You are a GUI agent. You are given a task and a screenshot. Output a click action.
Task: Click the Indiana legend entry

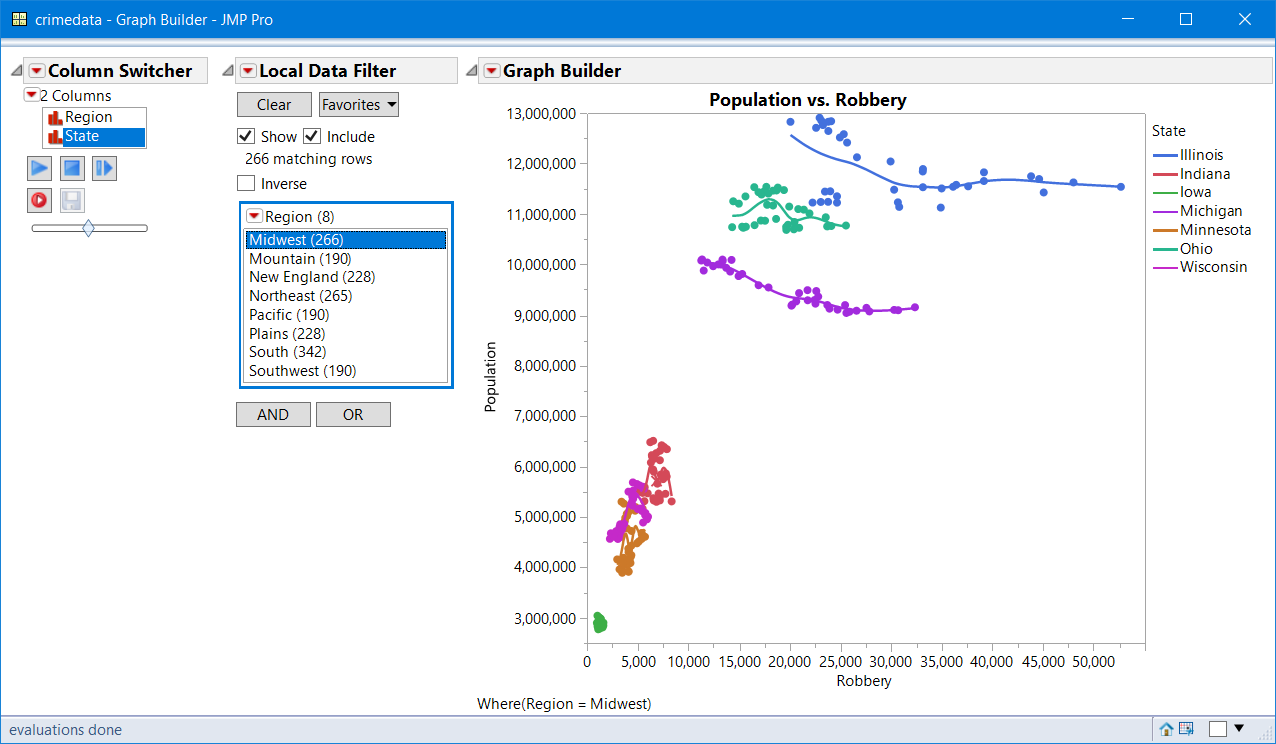pos(1191,174)
